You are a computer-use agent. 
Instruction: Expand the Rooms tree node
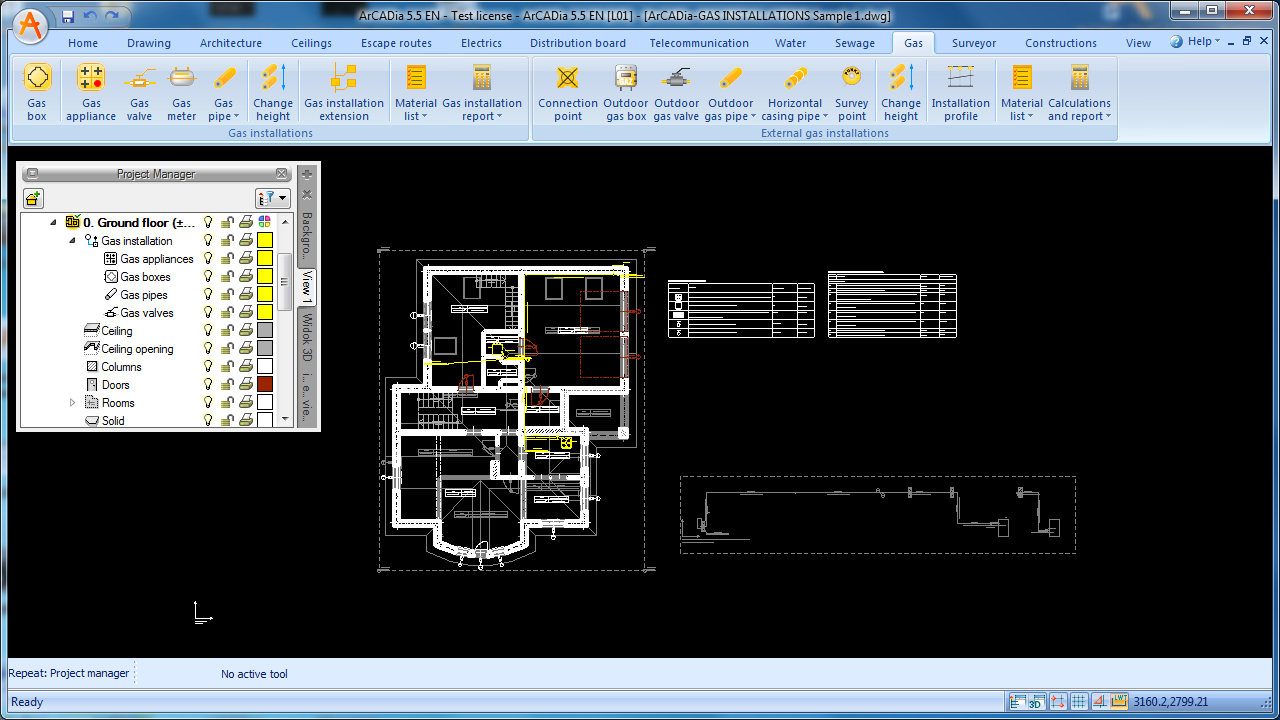pos(72,403)
